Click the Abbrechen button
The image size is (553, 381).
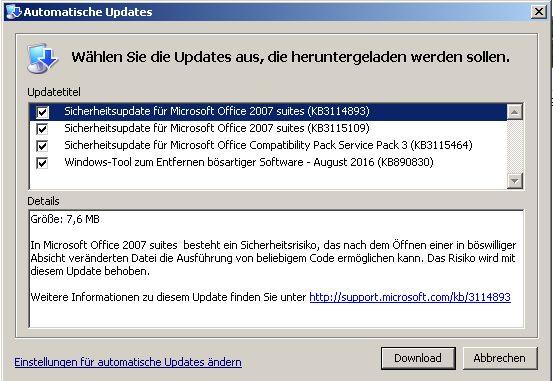(500, 358)
